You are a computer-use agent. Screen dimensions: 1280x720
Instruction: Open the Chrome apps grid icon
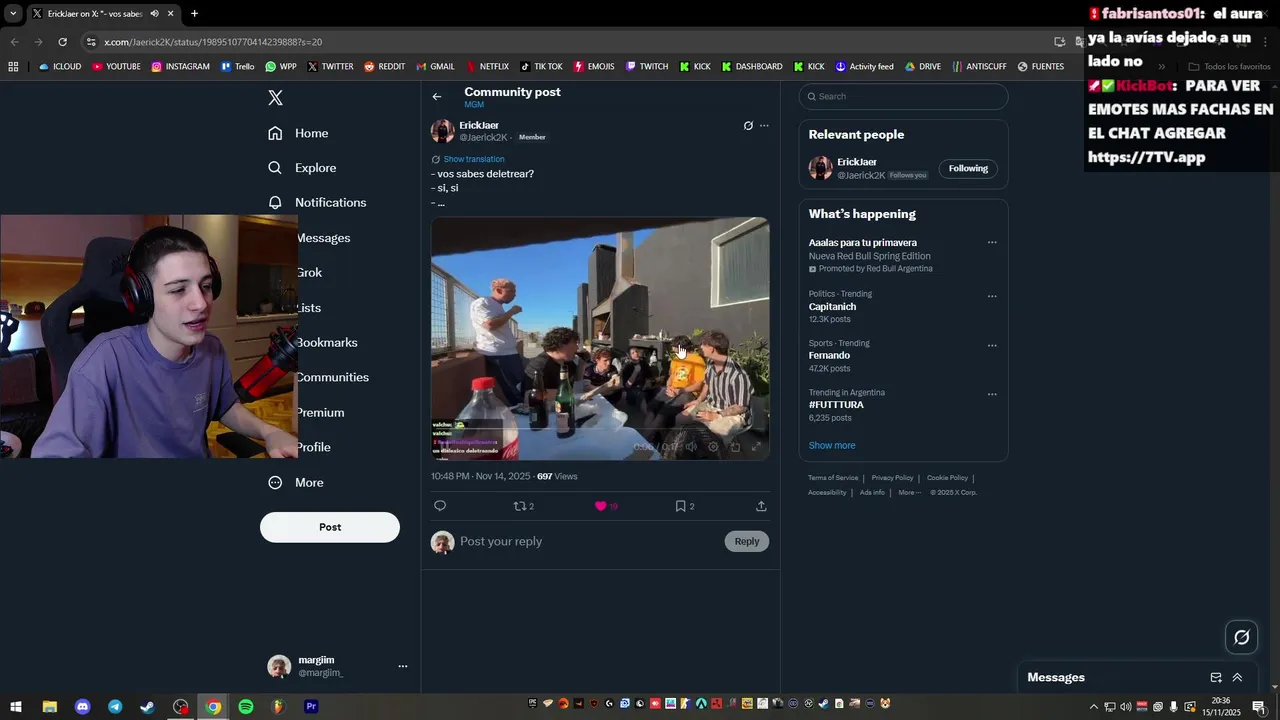(13, 67)
